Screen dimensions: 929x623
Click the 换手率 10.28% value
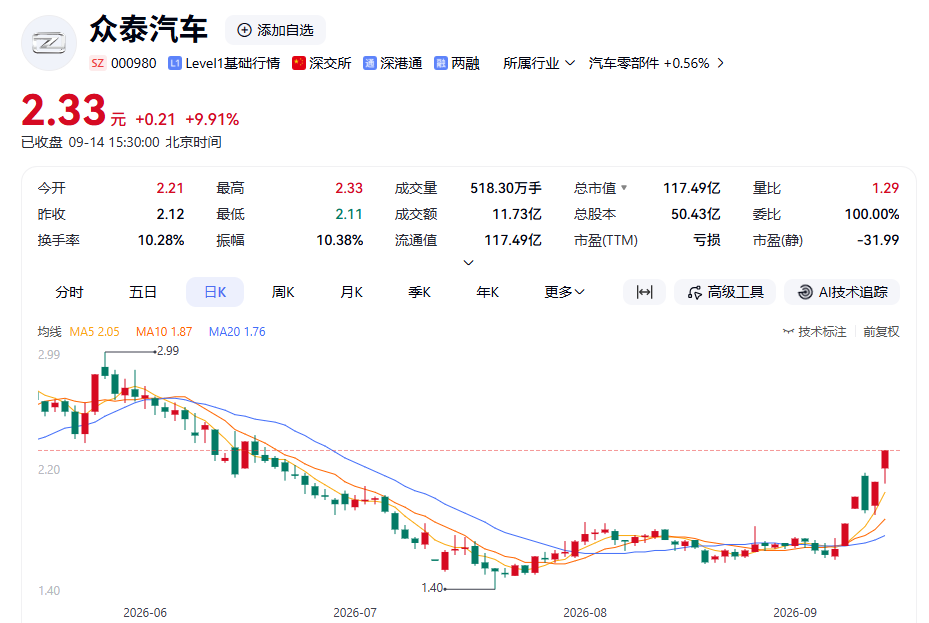(161, 240)
